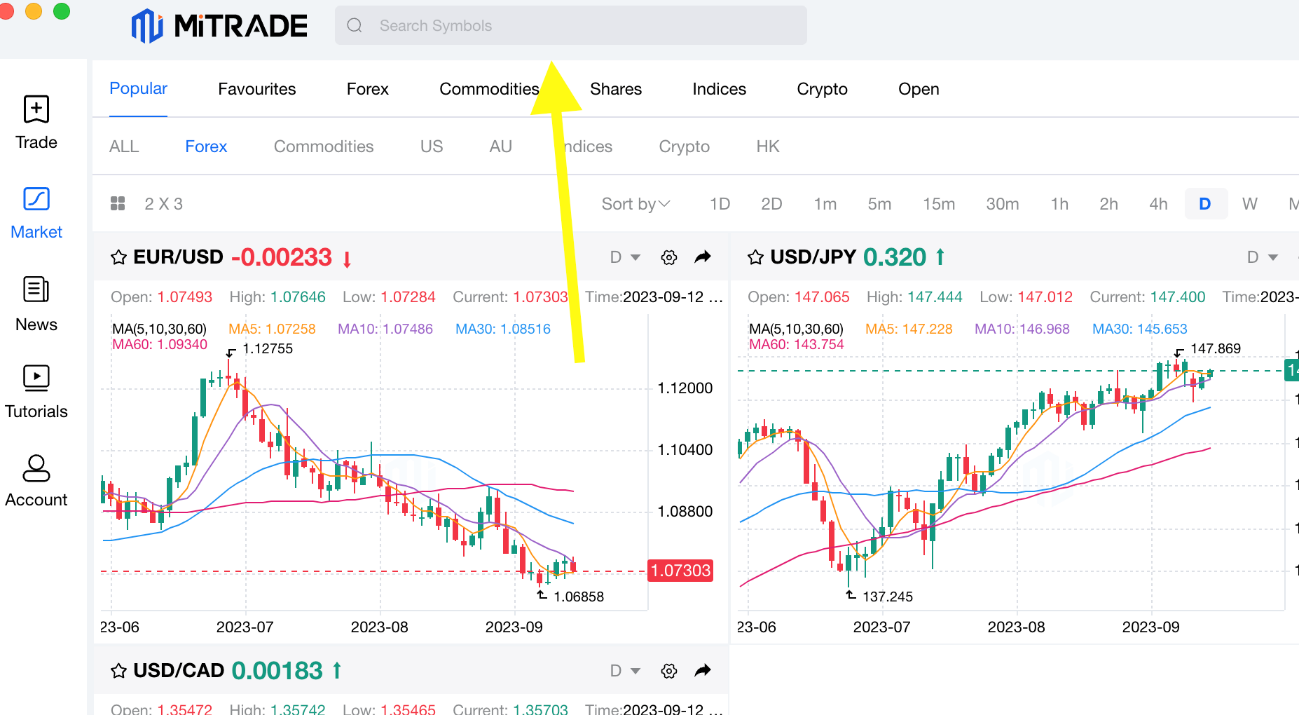The width and height of the screenshot is (1299, 715).
Task: Star the USD/CAD pair
Action: pyautogui.click(x=118, y=671)
